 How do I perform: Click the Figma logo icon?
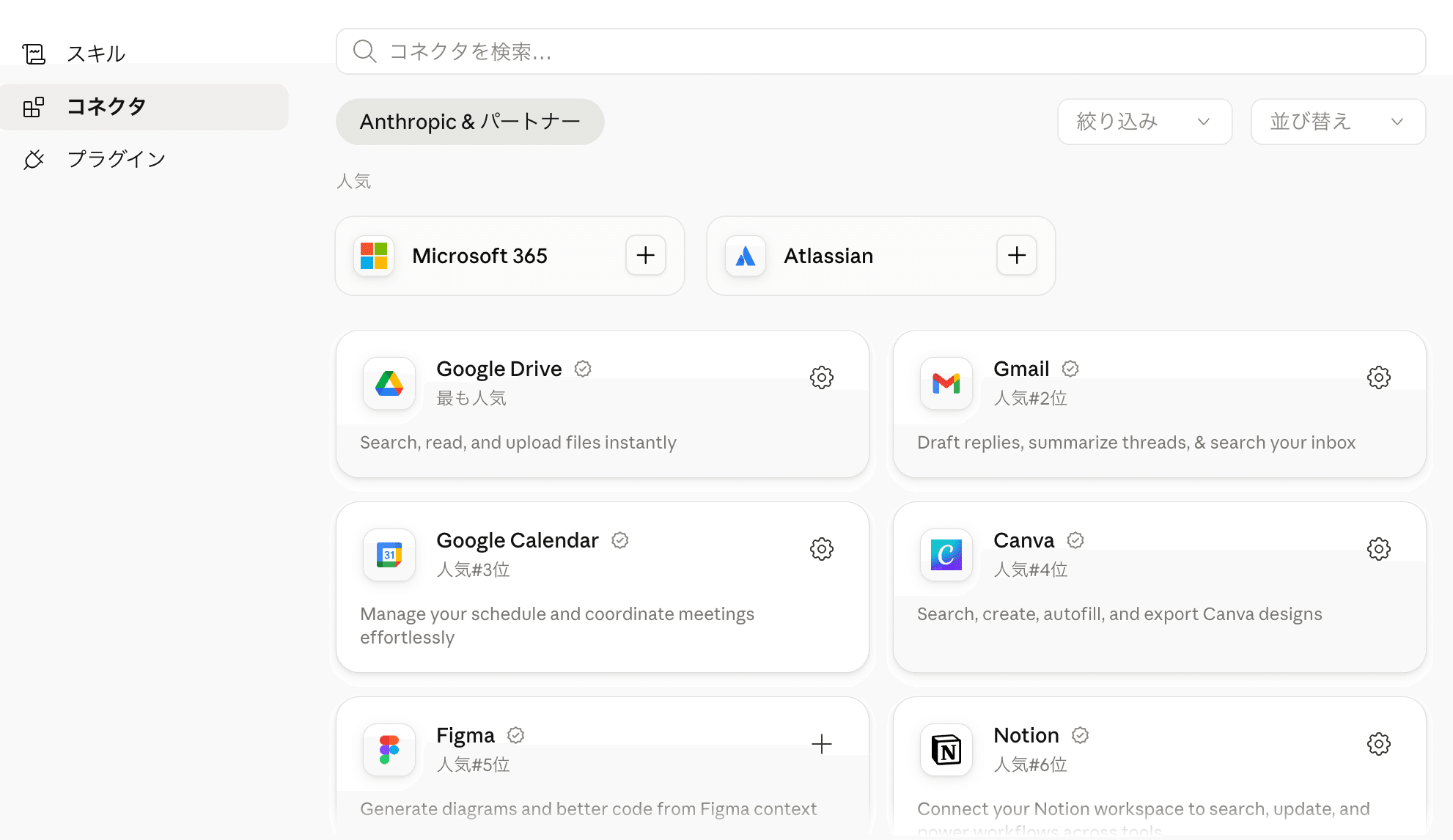click(389, 750)
